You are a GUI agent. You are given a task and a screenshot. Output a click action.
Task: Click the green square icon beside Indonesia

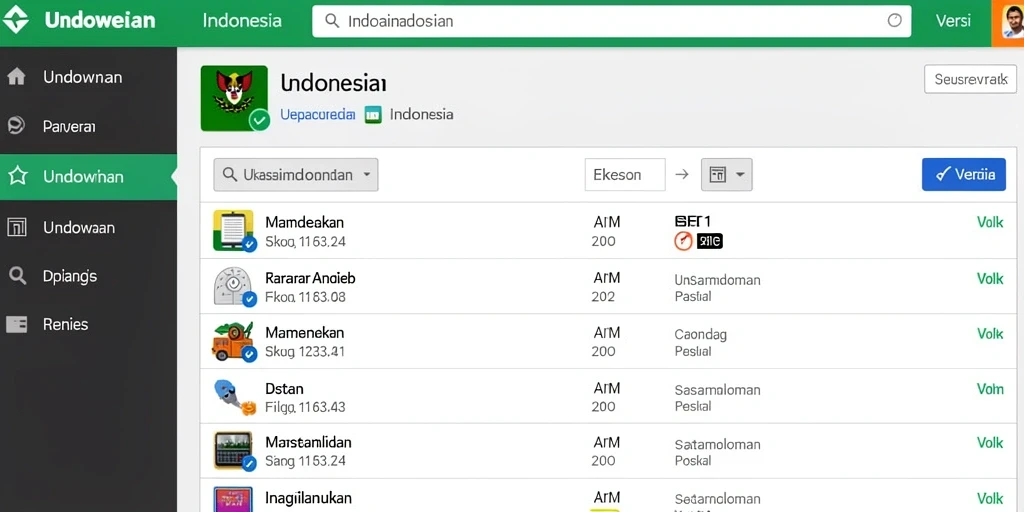(x=373, y=115)
